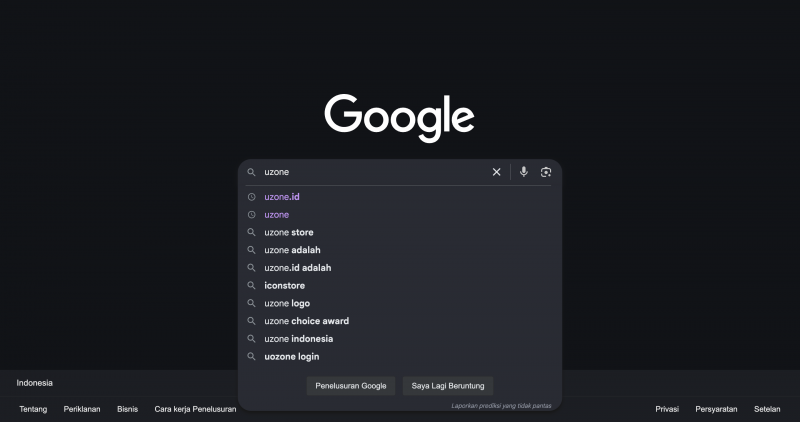Click the clock icon beside uzone.id
Screen dimensions: 800x422
(252, 197)
